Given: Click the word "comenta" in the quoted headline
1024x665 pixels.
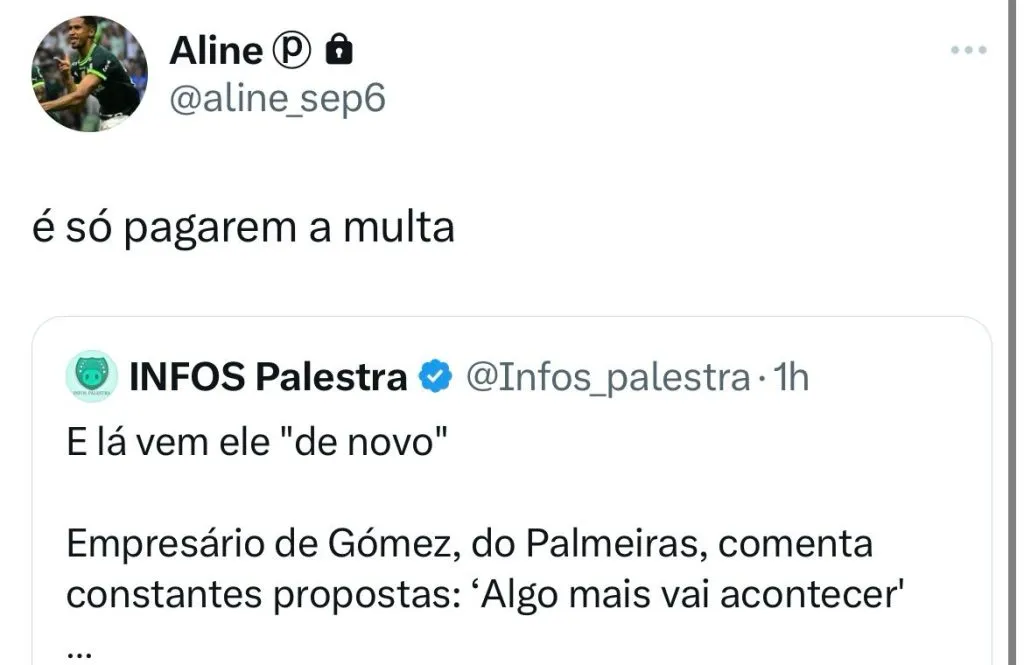Looking at the screenshot, I should click(x=796, y=546).
